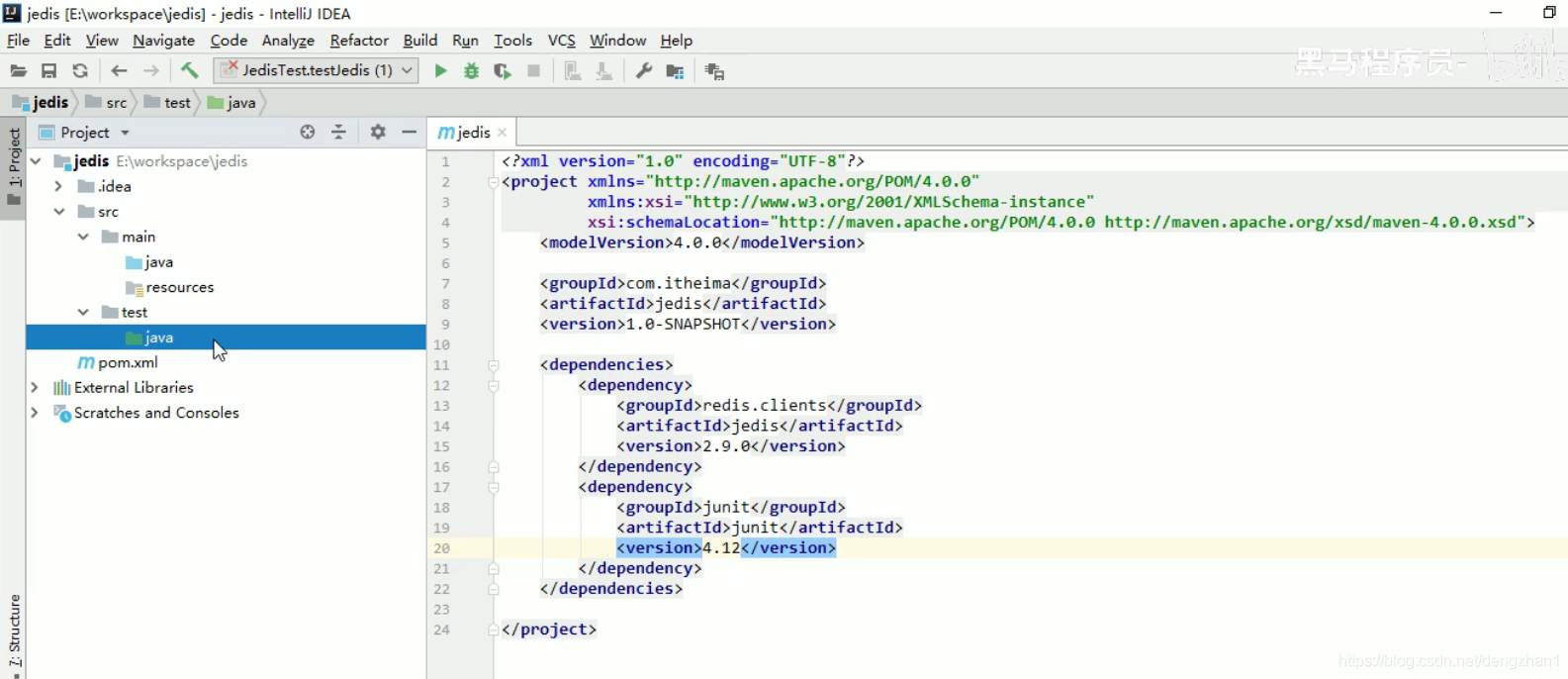Expand the .idea folder node

pos(58,186)
